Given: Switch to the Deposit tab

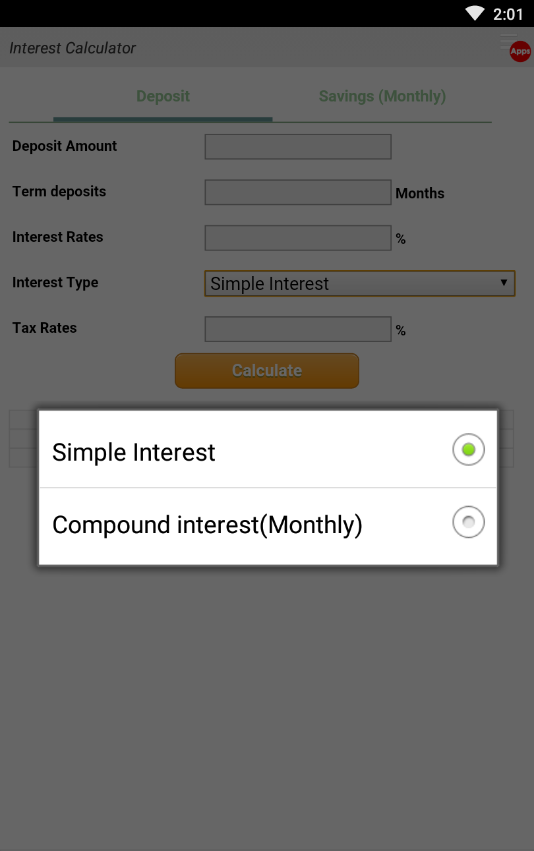Looking at the screenshot, I should (x=163, y=96).
